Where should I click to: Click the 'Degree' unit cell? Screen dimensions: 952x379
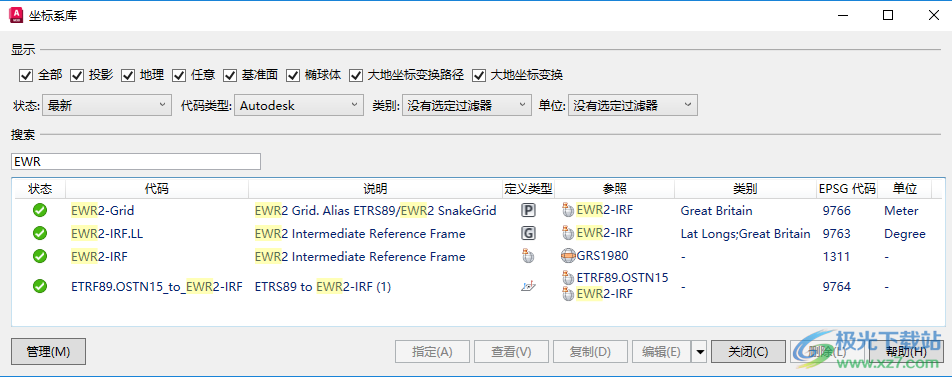click(905, 234)
